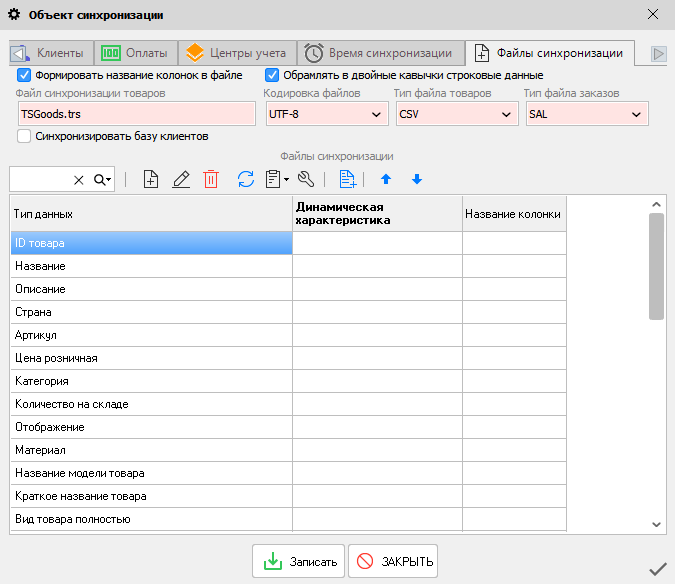The height and width of the screenshot is (584, 675).
Task: Click the blue refresh arrows icon
Action: (x=246, y=179)
